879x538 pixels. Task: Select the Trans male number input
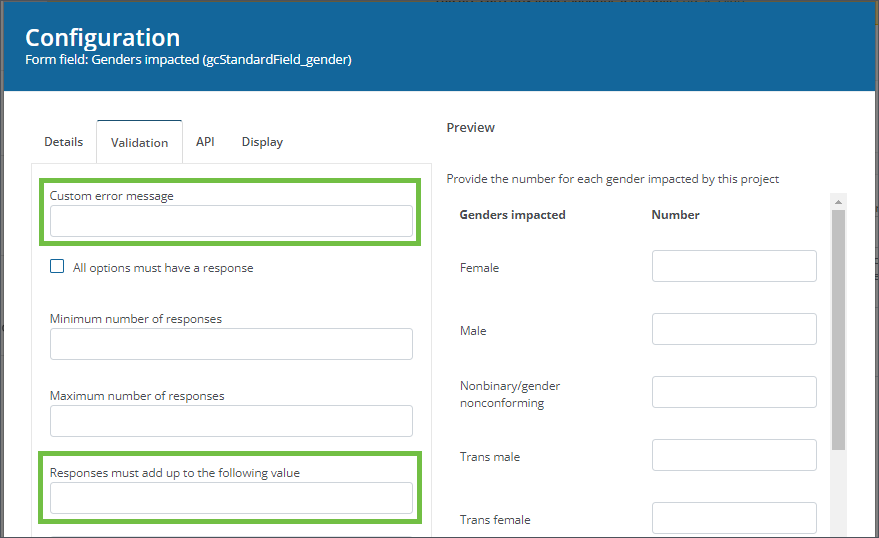click(x=734, y=455)
